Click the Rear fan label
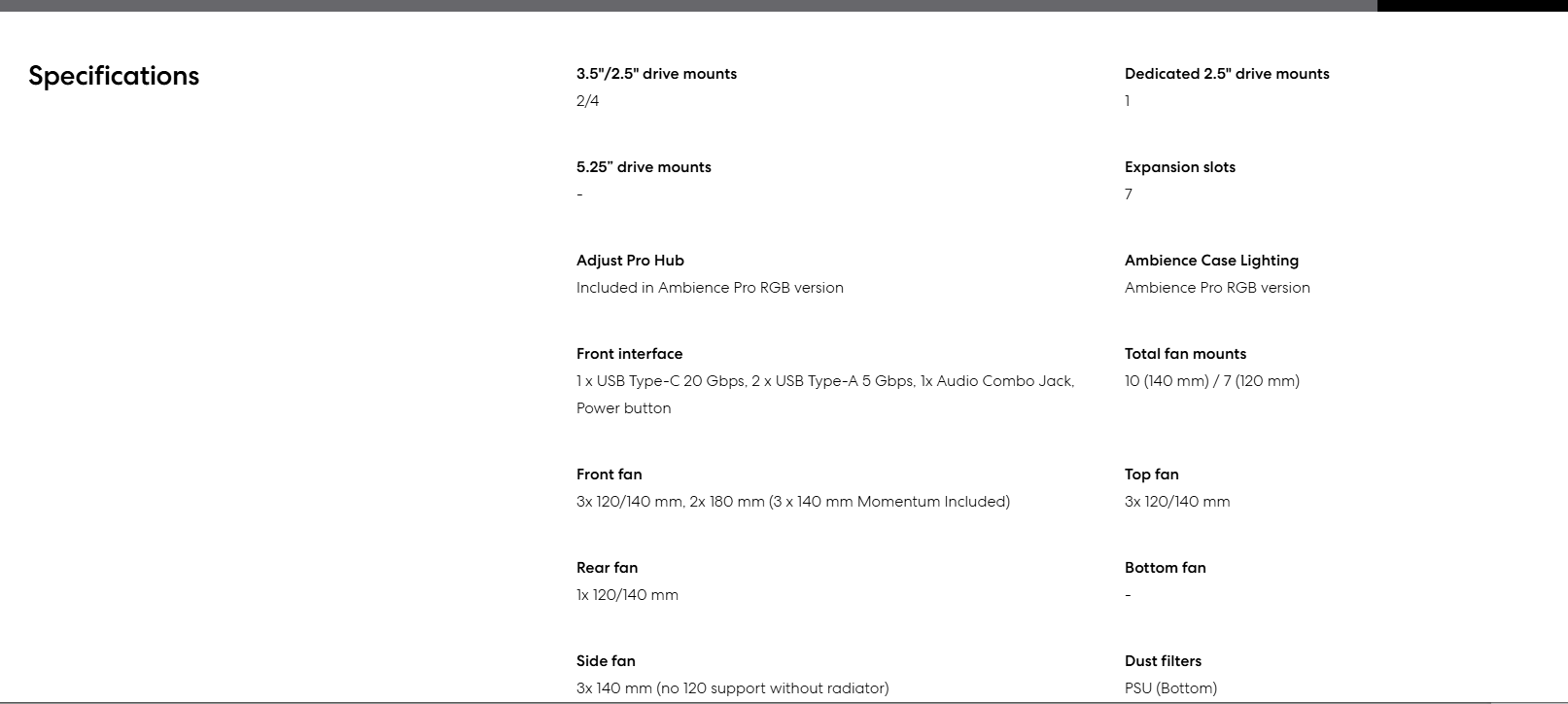1568x704 pixels. pos(607,568)
